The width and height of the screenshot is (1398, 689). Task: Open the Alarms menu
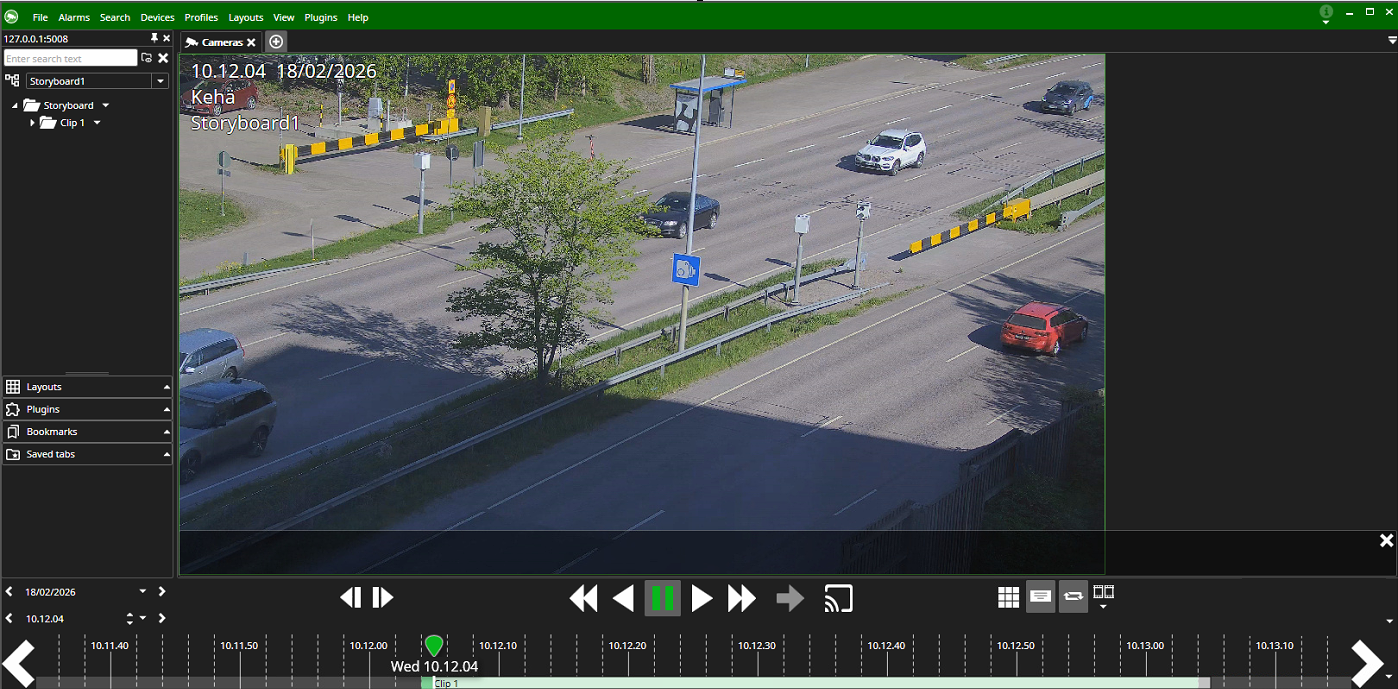(x=74, y=17)
